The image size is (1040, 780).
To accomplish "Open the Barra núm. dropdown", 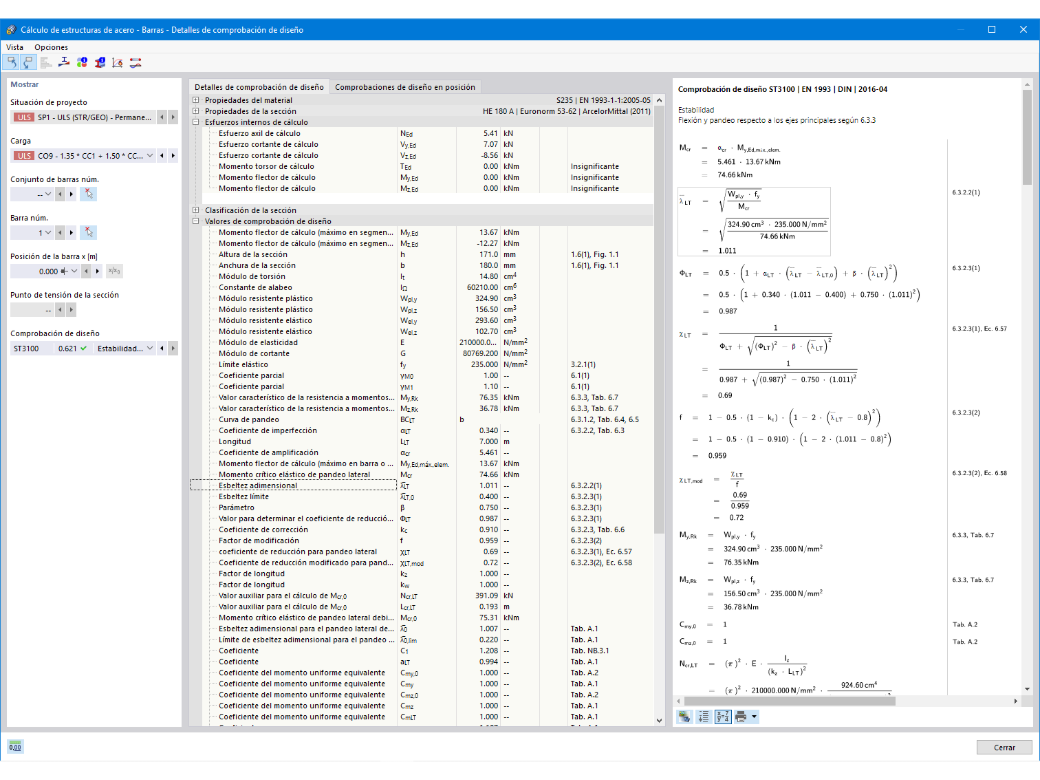I will [x=47, y=233].
